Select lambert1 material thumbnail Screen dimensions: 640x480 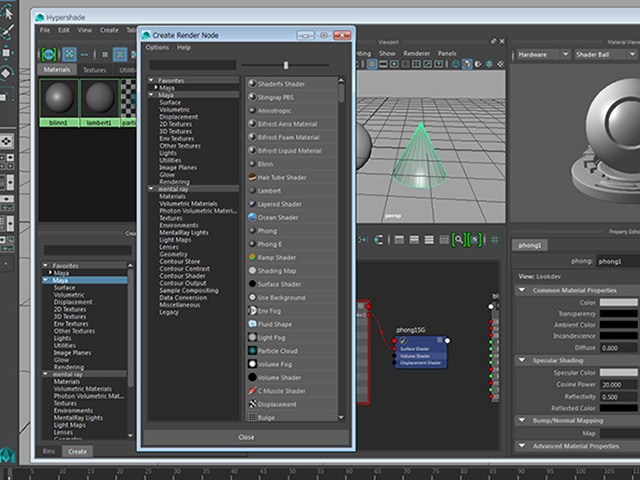(100, 102)
